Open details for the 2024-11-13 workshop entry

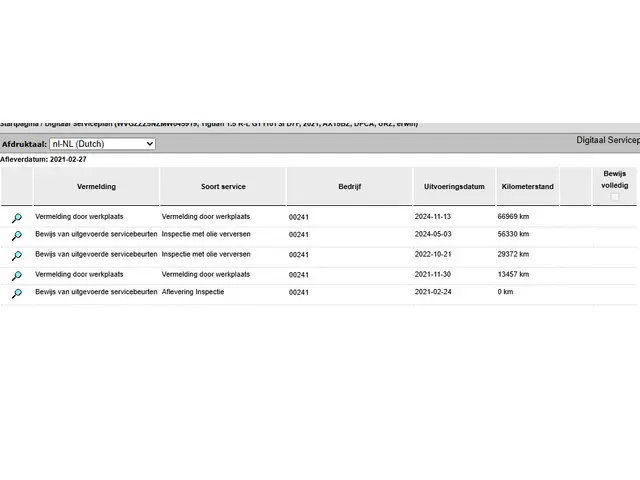[x=17, y=217]
